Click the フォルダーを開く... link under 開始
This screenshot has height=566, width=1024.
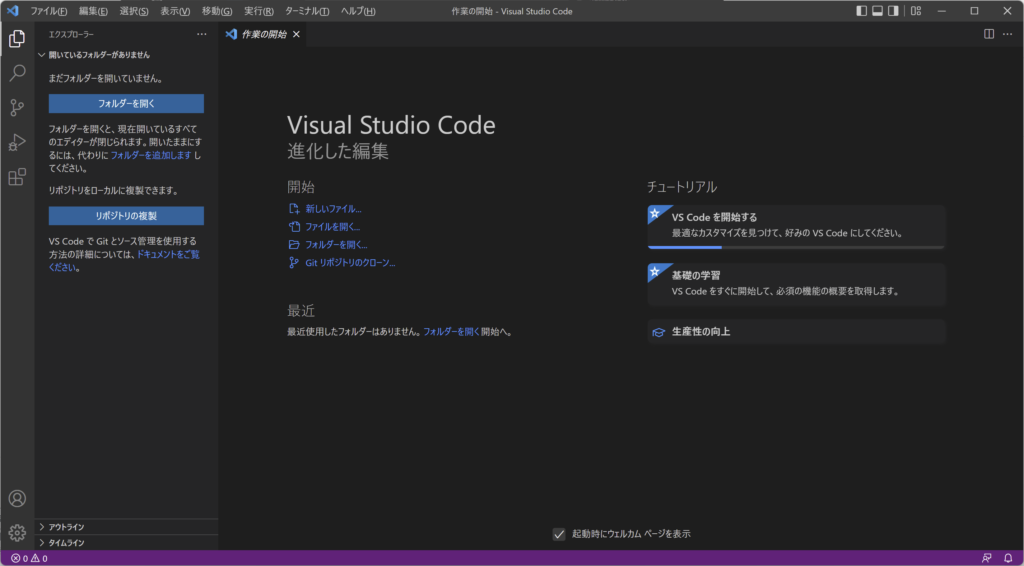tap(336, 245)
